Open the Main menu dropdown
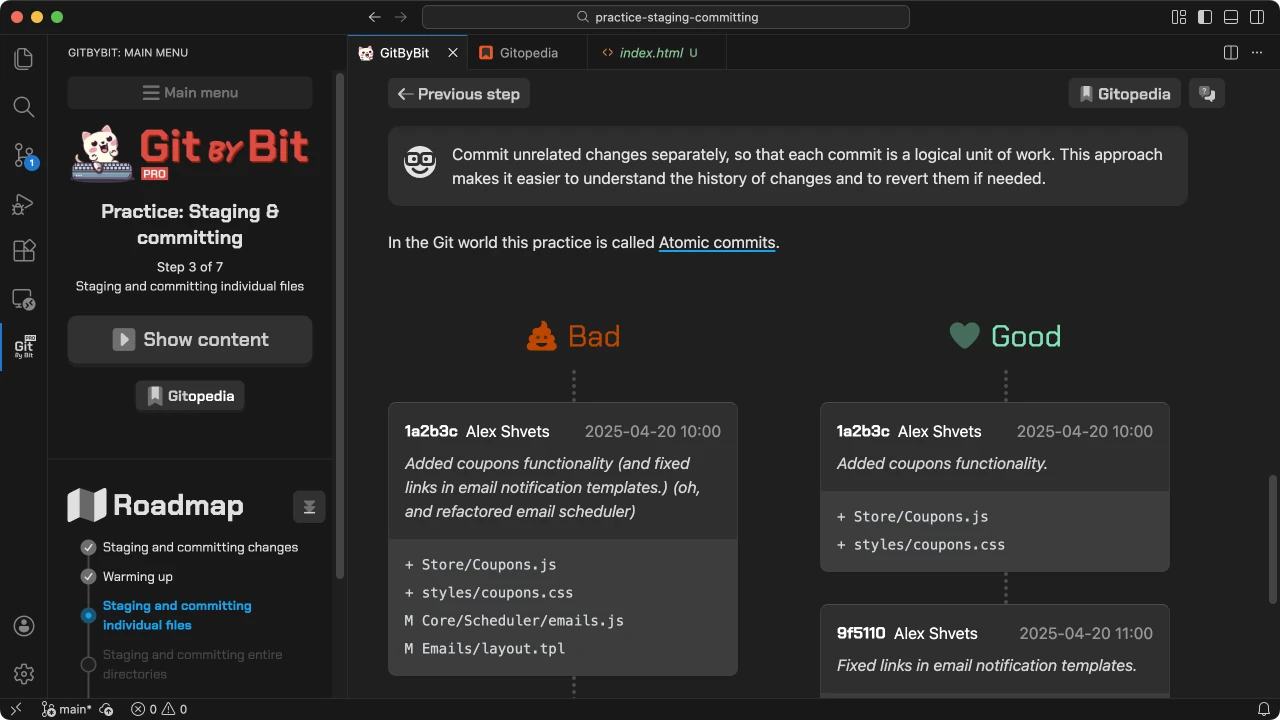 pos(190,93)
